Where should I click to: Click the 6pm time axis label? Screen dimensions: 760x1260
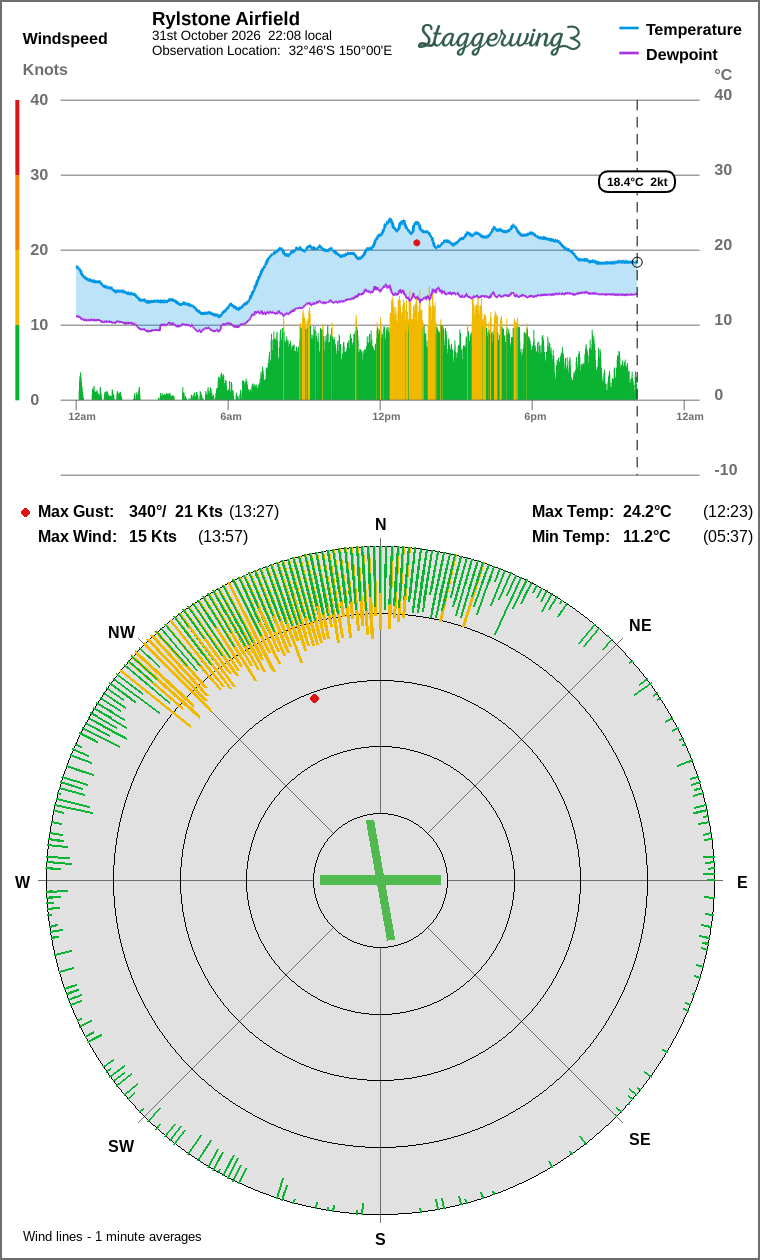coord(535,416)
